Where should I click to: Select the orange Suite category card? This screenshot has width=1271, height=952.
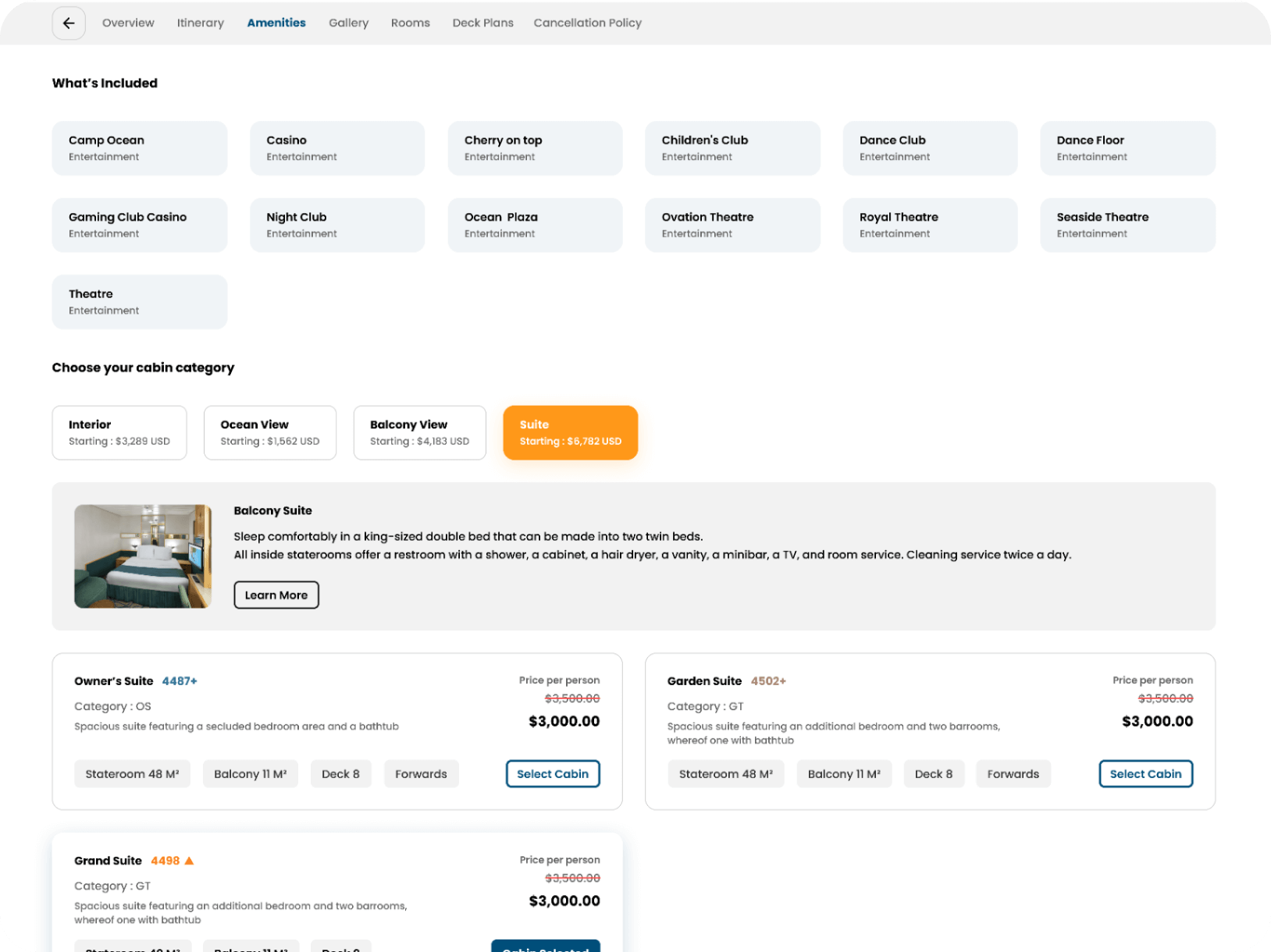pyautogui.click(x=570, y=432)
